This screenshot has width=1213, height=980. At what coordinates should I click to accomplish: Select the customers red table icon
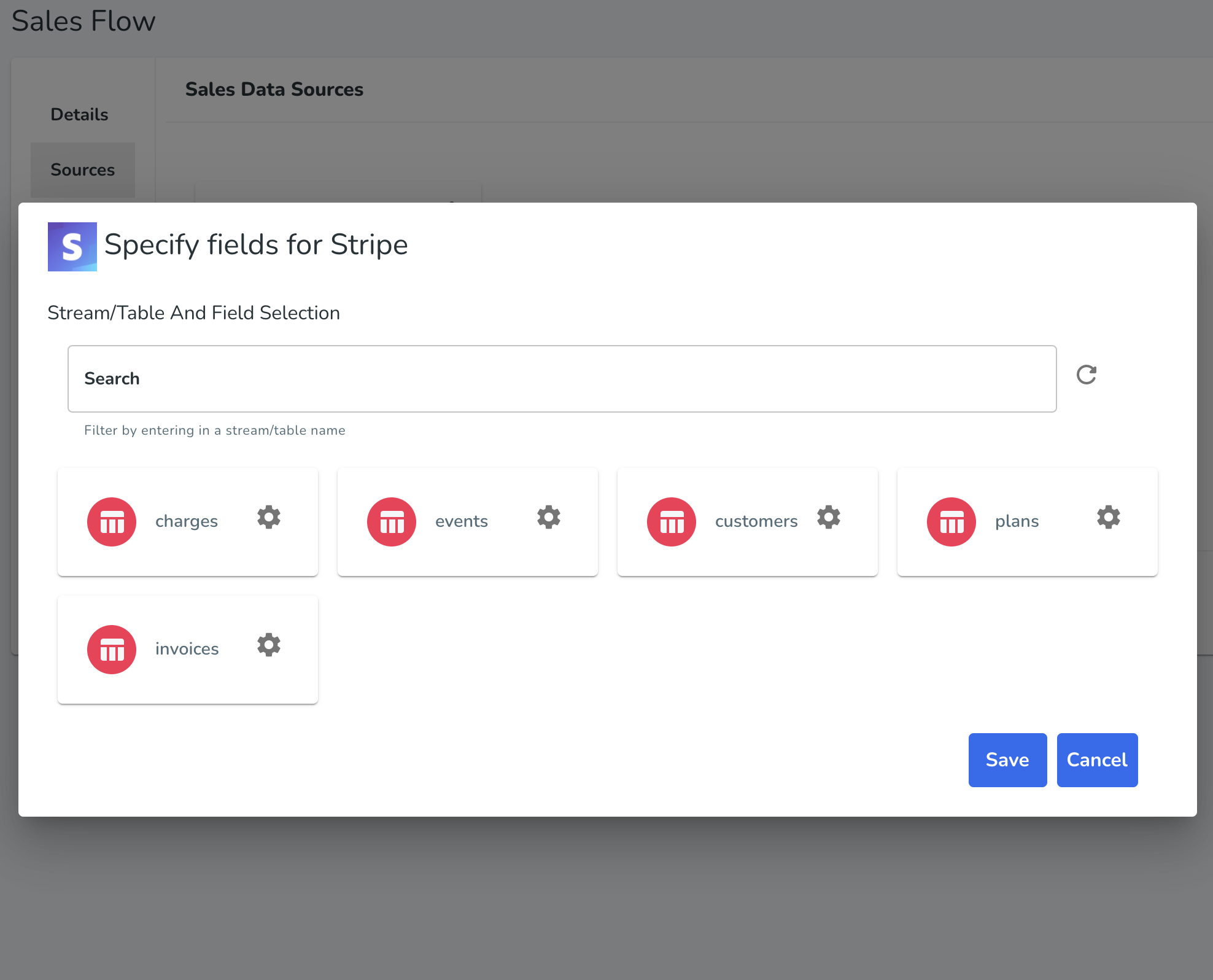click(672, 522)
